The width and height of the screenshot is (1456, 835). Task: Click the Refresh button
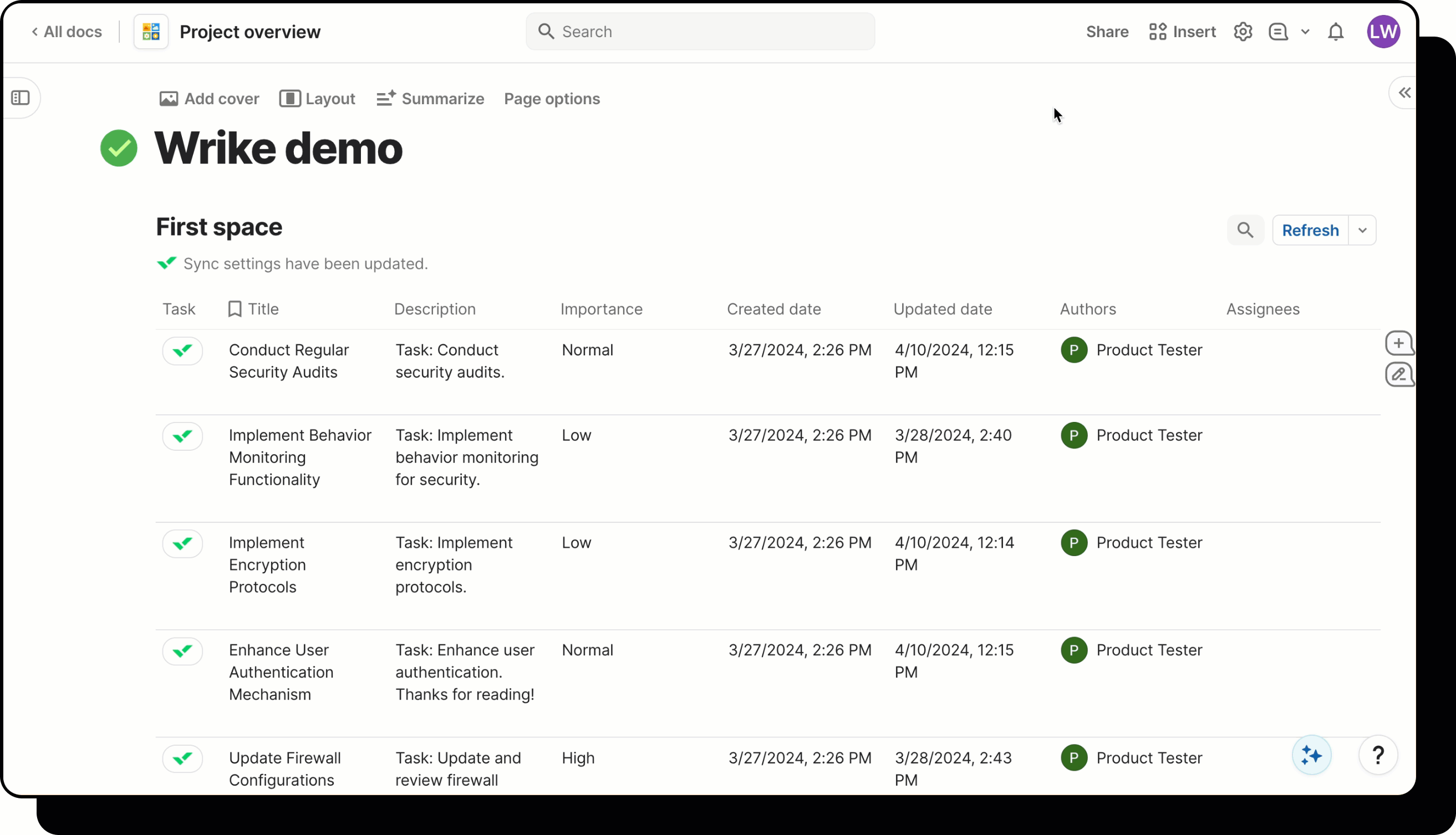[x=1310, y=230]
